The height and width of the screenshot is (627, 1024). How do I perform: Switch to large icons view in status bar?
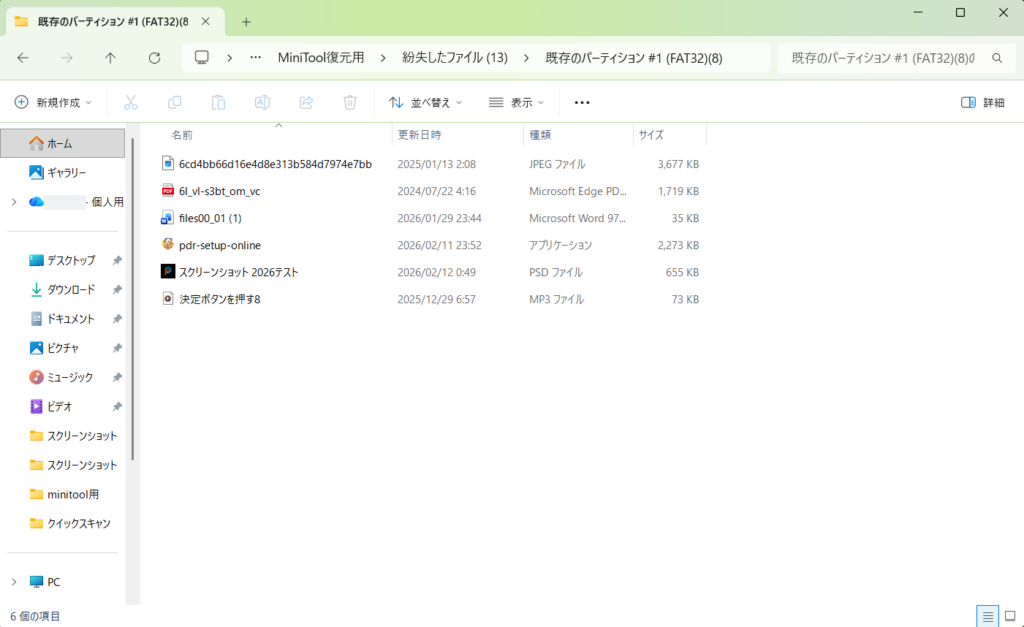tap(1010, 615)
